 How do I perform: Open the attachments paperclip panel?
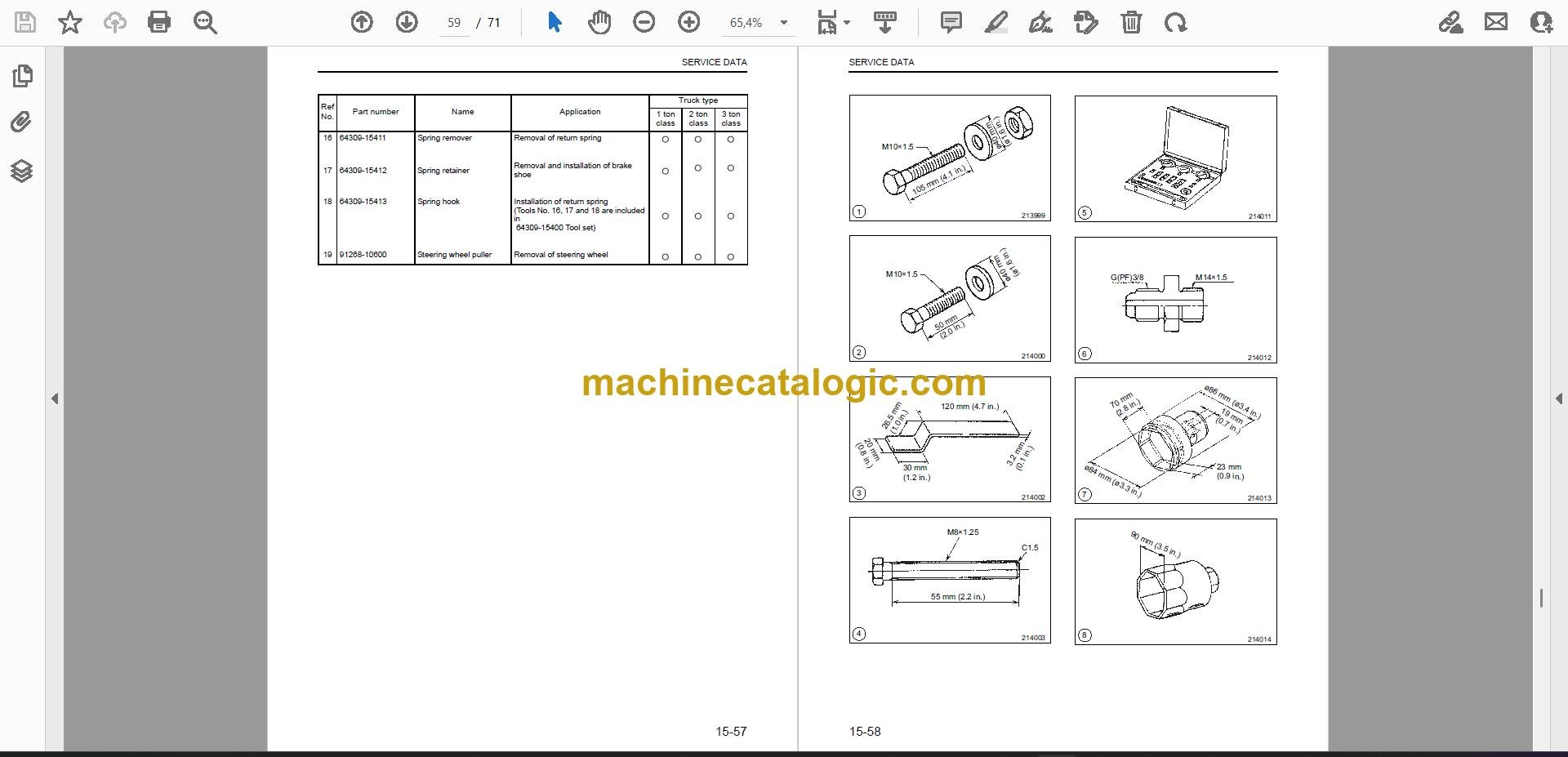tap(22, 122)
